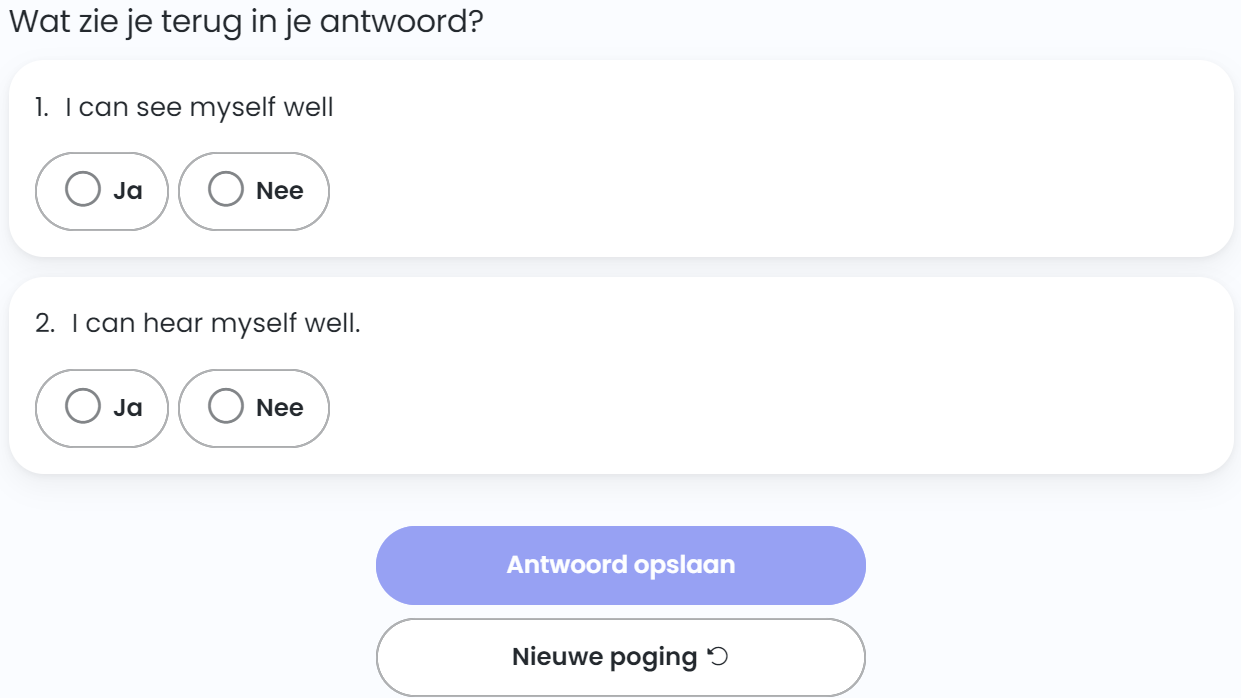Screen dimensions: 1241x698
Task: Click the "Nee" label text under "hear myself well"
Action: click(280, 408)
